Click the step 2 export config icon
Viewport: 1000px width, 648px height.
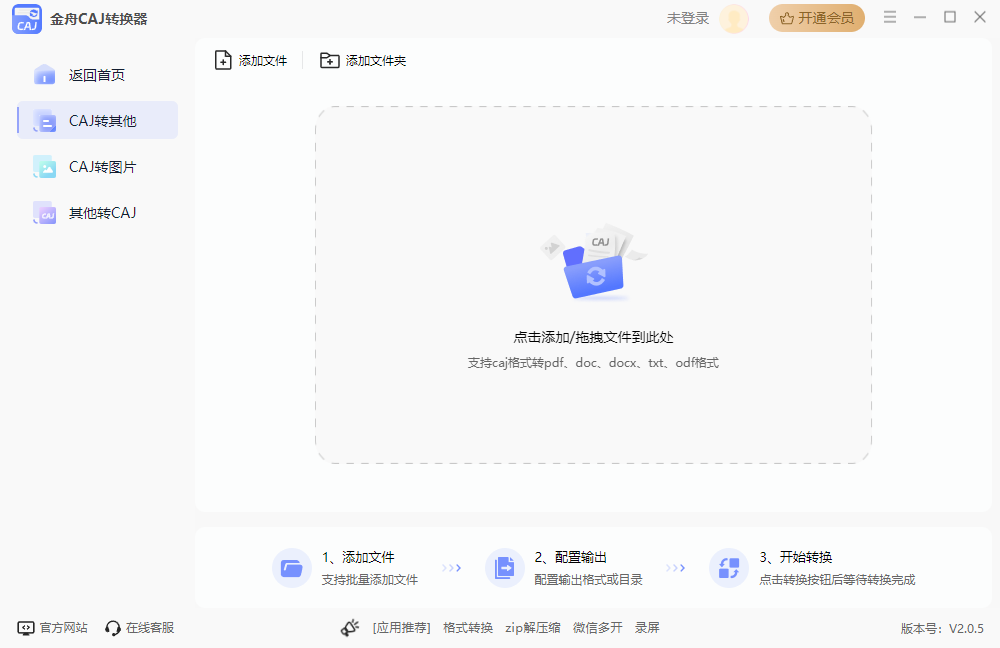point(504,568)
